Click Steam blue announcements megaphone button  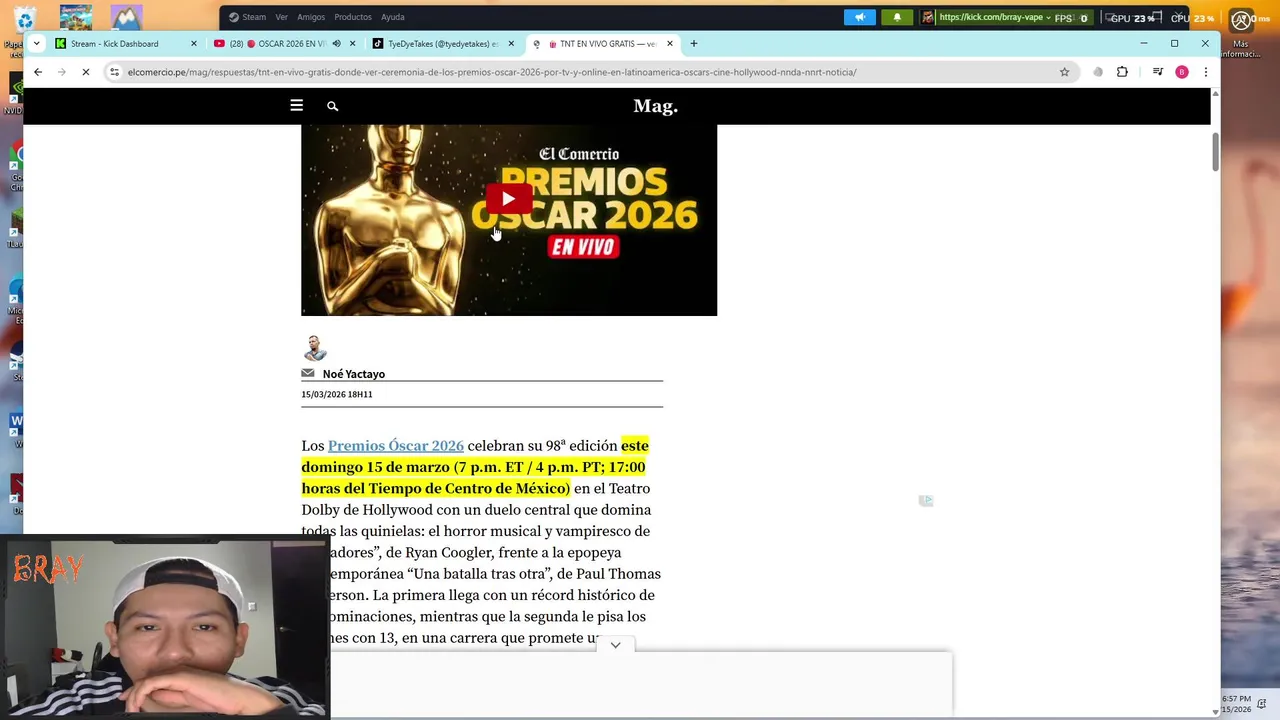[859, 17]
